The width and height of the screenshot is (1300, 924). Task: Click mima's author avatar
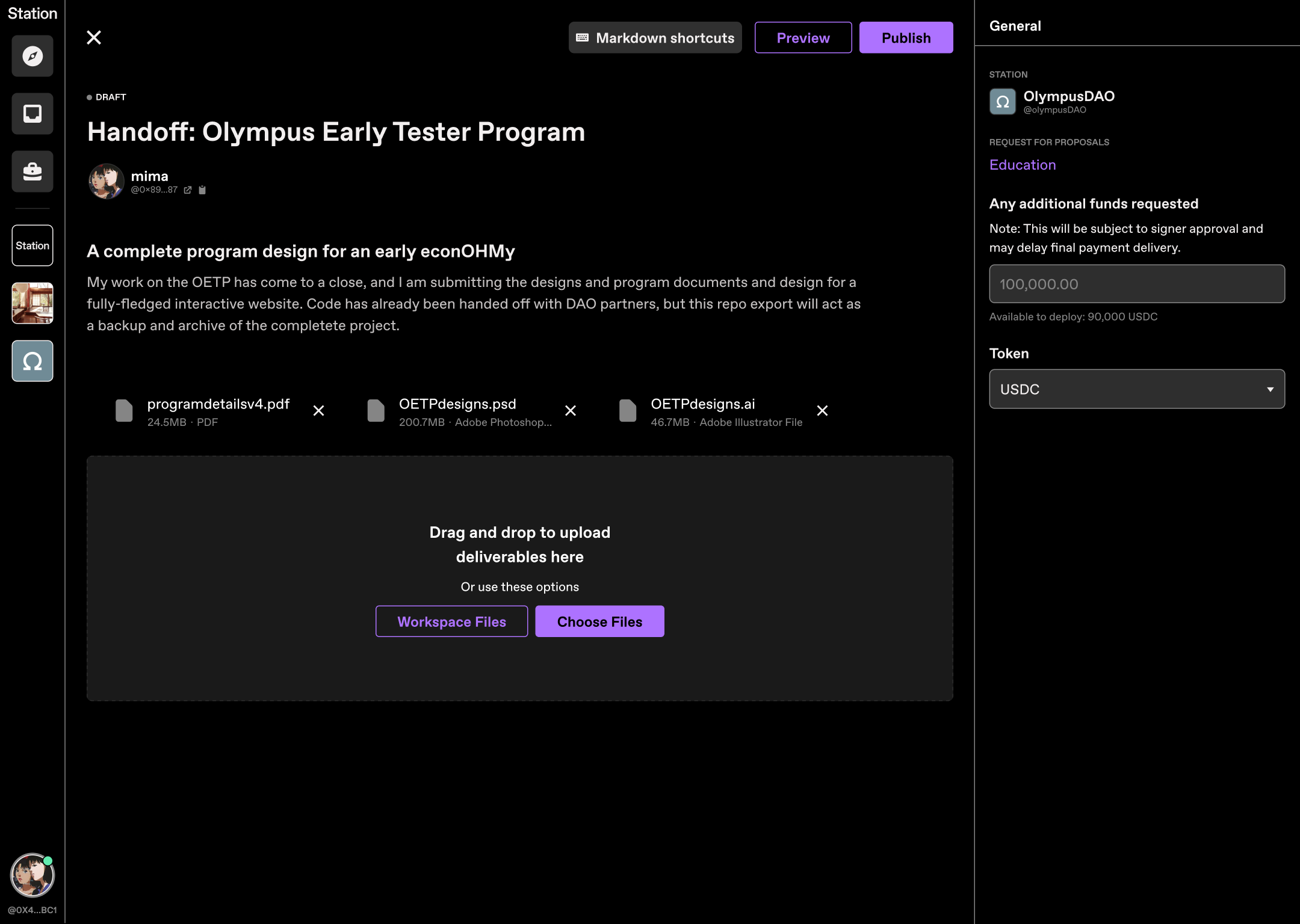[107, 181]
